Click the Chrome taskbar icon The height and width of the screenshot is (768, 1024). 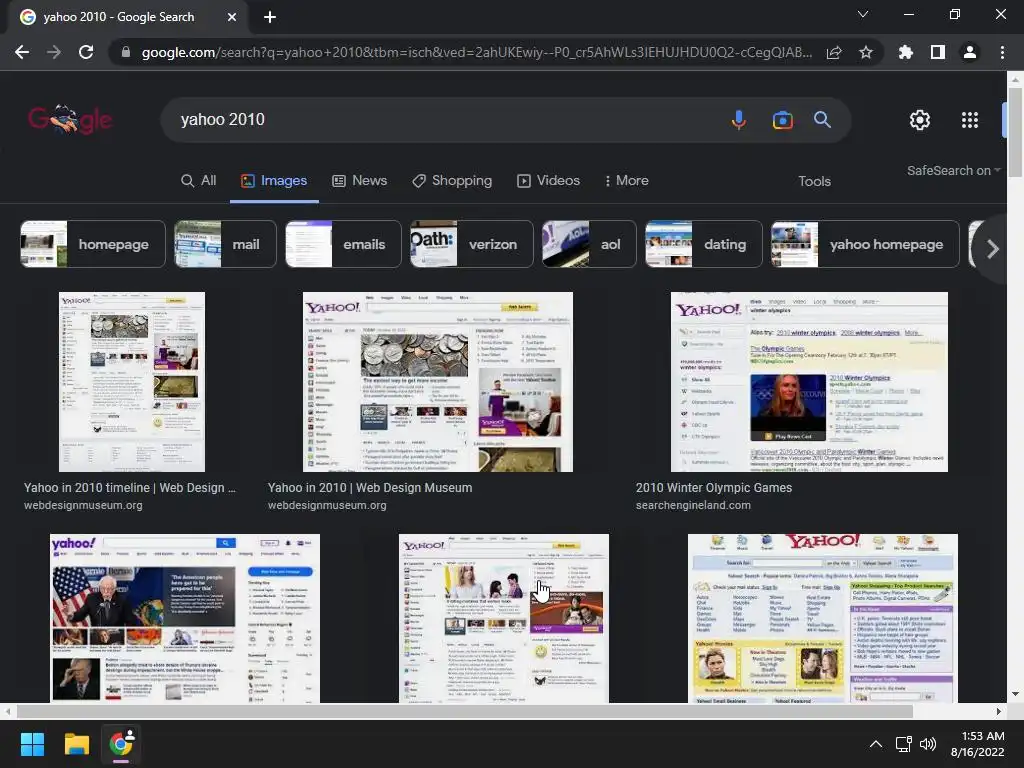(121, 744)
